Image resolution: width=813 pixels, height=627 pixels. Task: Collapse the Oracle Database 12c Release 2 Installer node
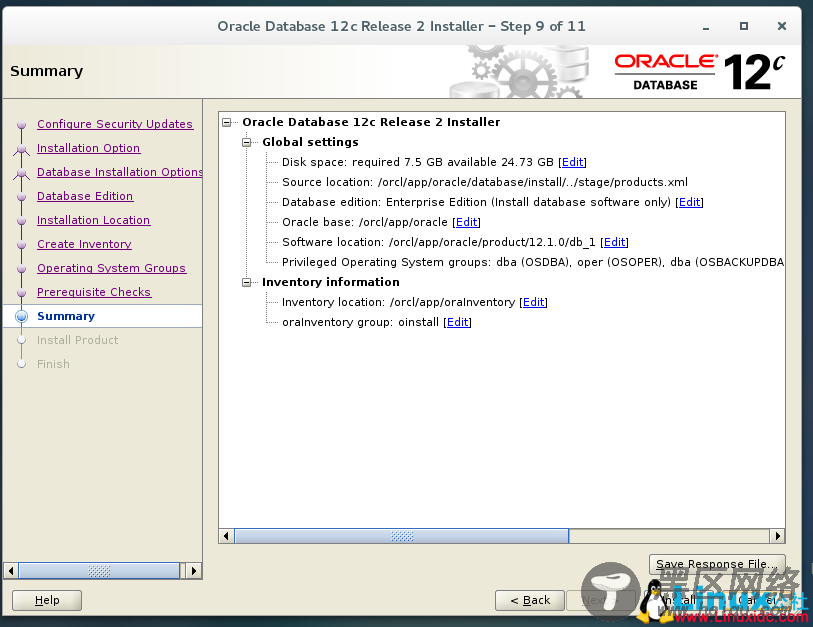pyautogui.click(x=227, y=122)
